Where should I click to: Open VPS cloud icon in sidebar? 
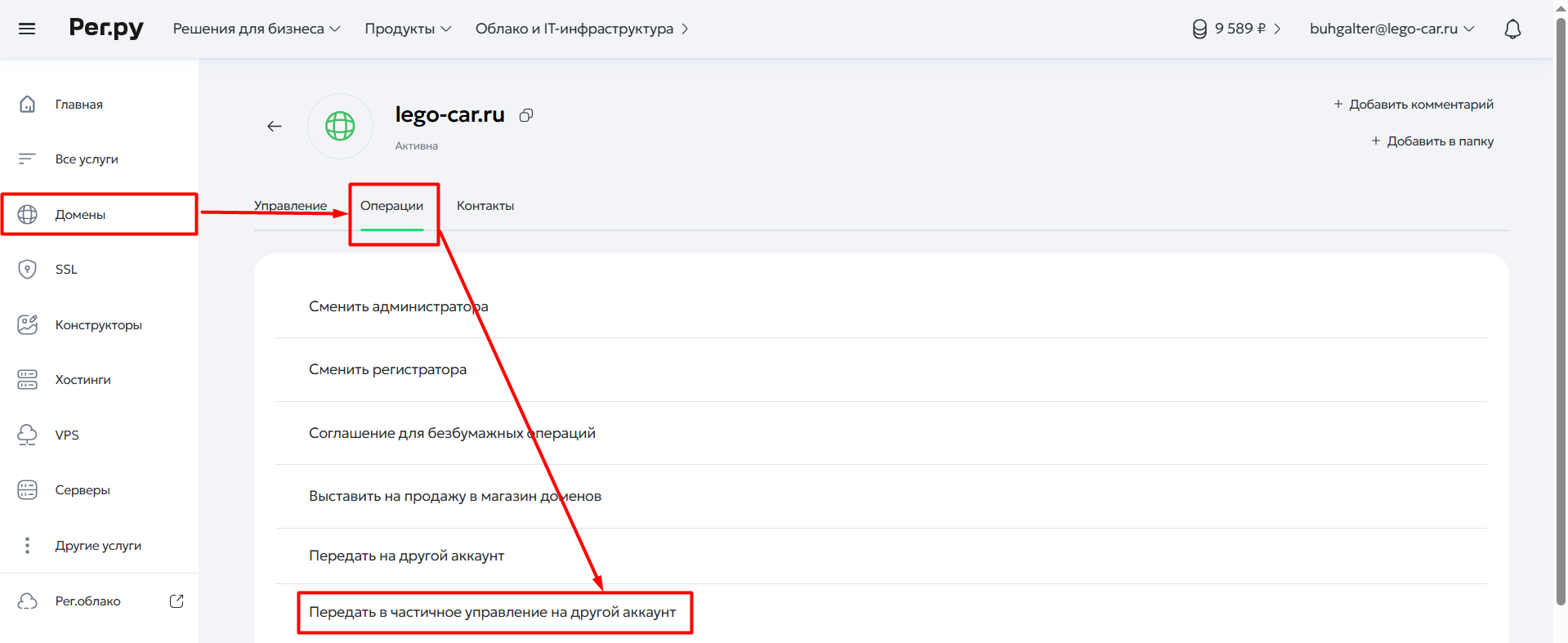click(x=27, y=435)
